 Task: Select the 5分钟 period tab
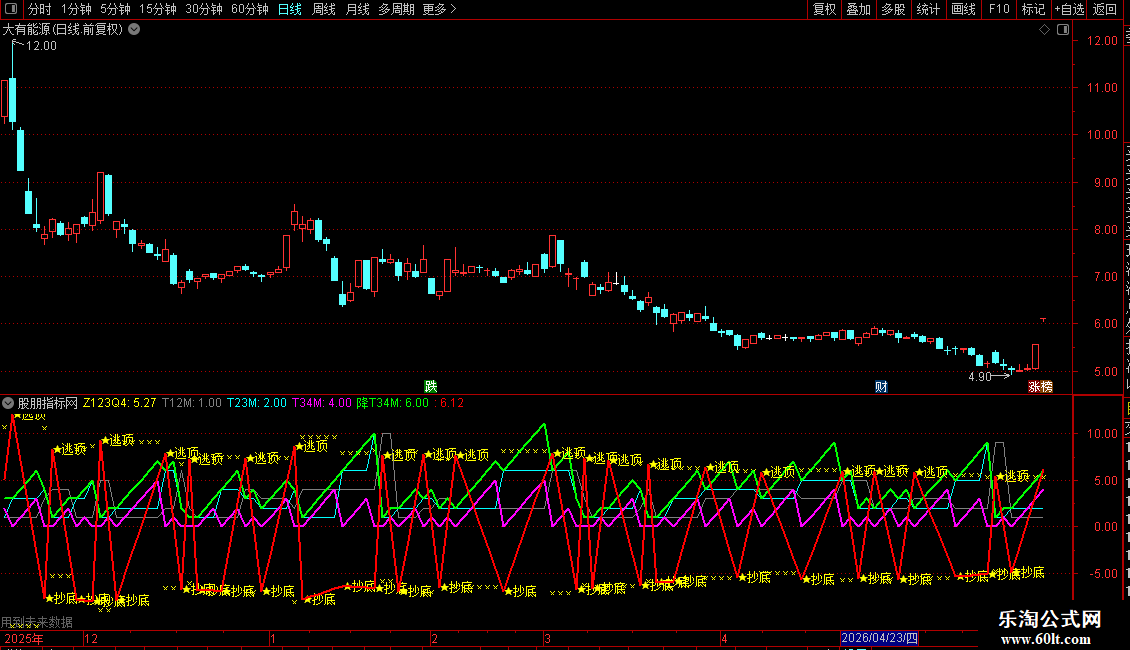point(115,9)
